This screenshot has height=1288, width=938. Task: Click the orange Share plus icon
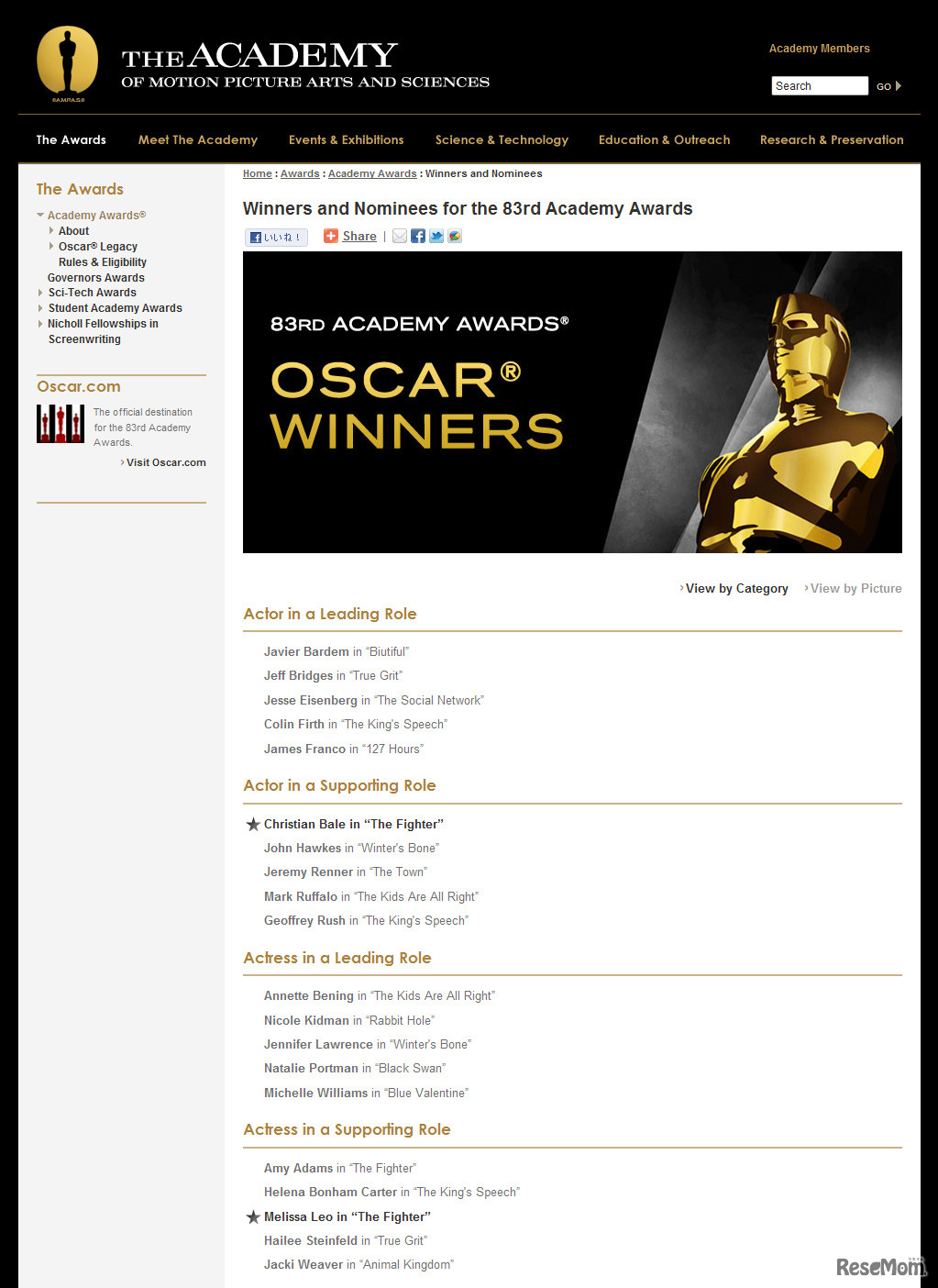[x=331, y=236]
